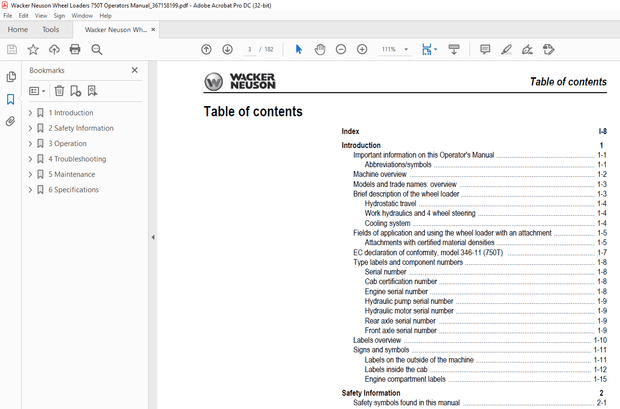Open bookmarks options dropdown menu
This screenshot has height=409, width=620.
pyautogui.click(x=37, y=91)
